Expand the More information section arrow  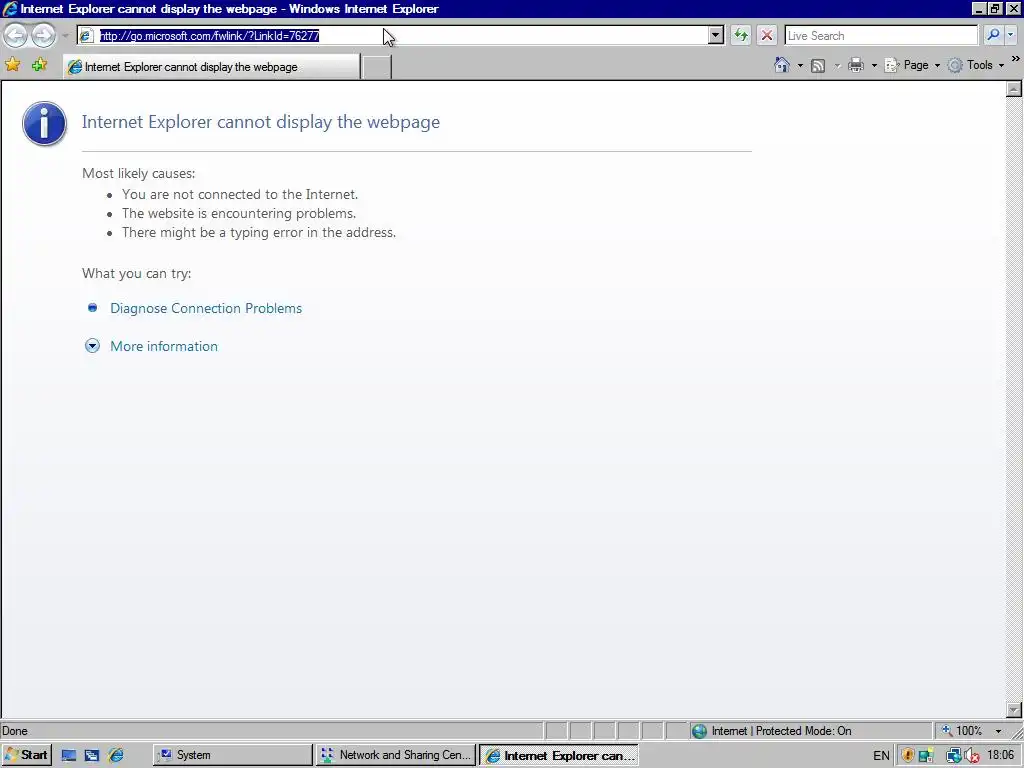pyautogui.click(x=93, y=346)
